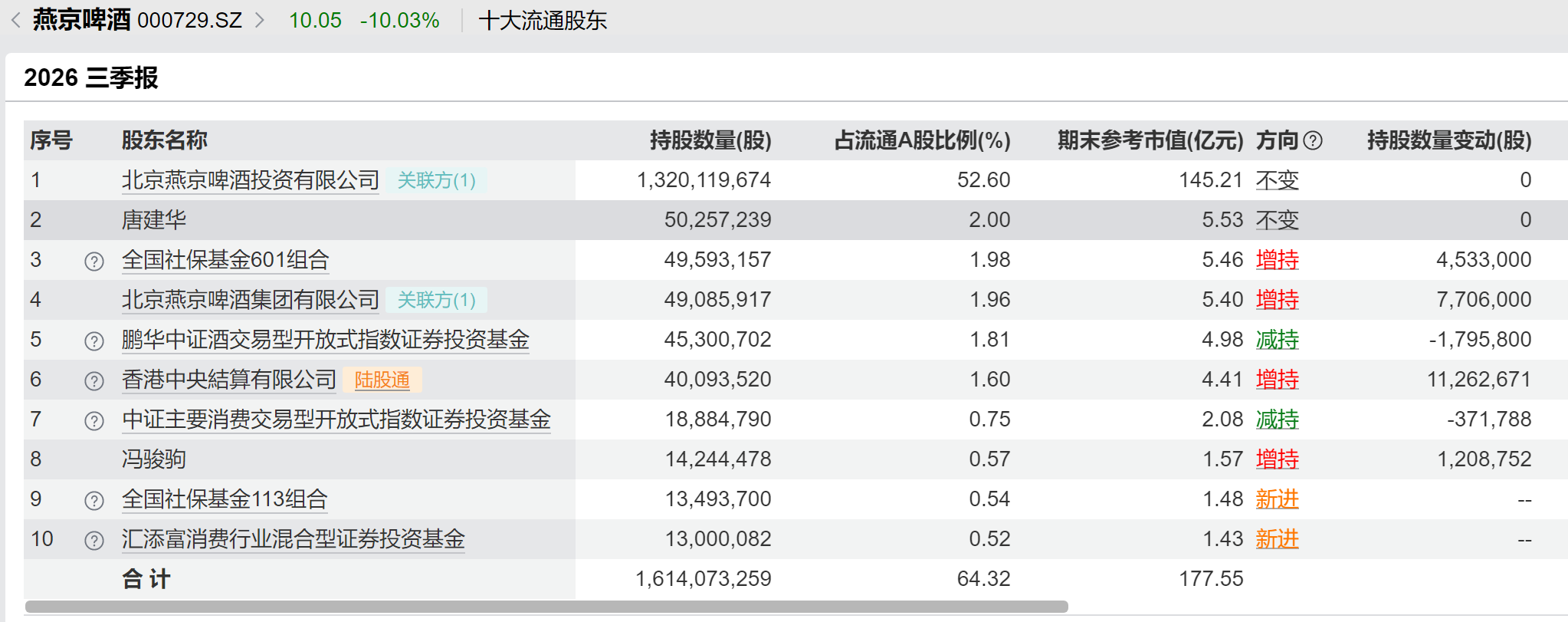Viewport: 1568px width, 622px height.
Task: Click holding value 50,257,239
Action: [x=717, y=220]
